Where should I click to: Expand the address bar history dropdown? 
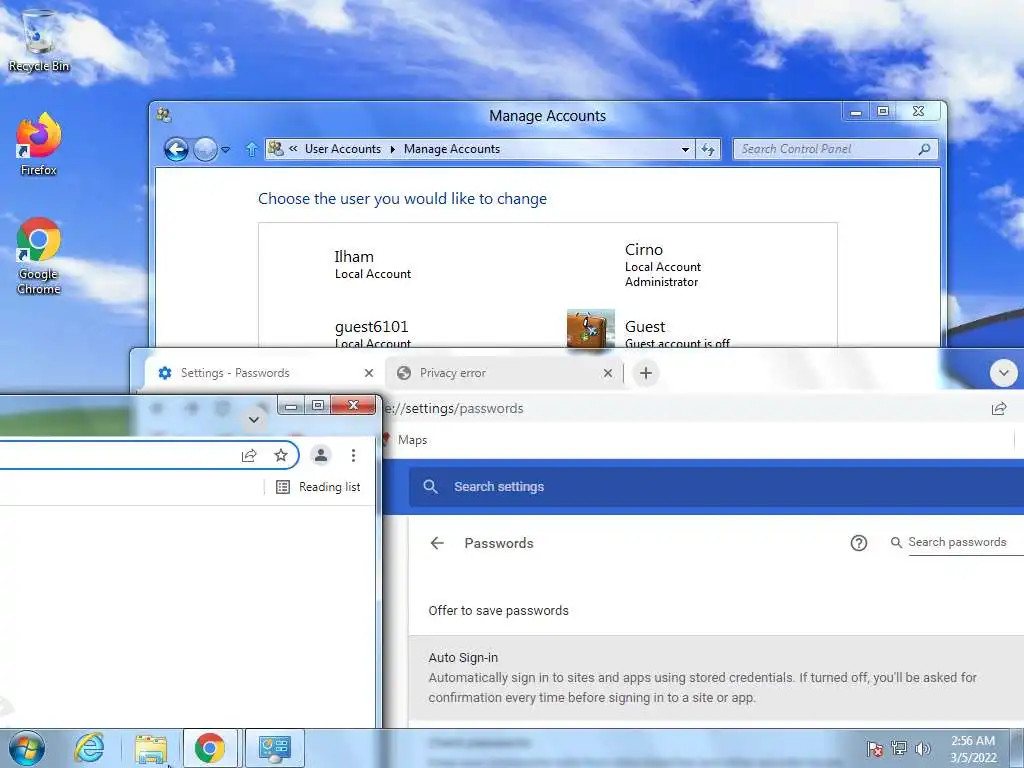[685, 150]
